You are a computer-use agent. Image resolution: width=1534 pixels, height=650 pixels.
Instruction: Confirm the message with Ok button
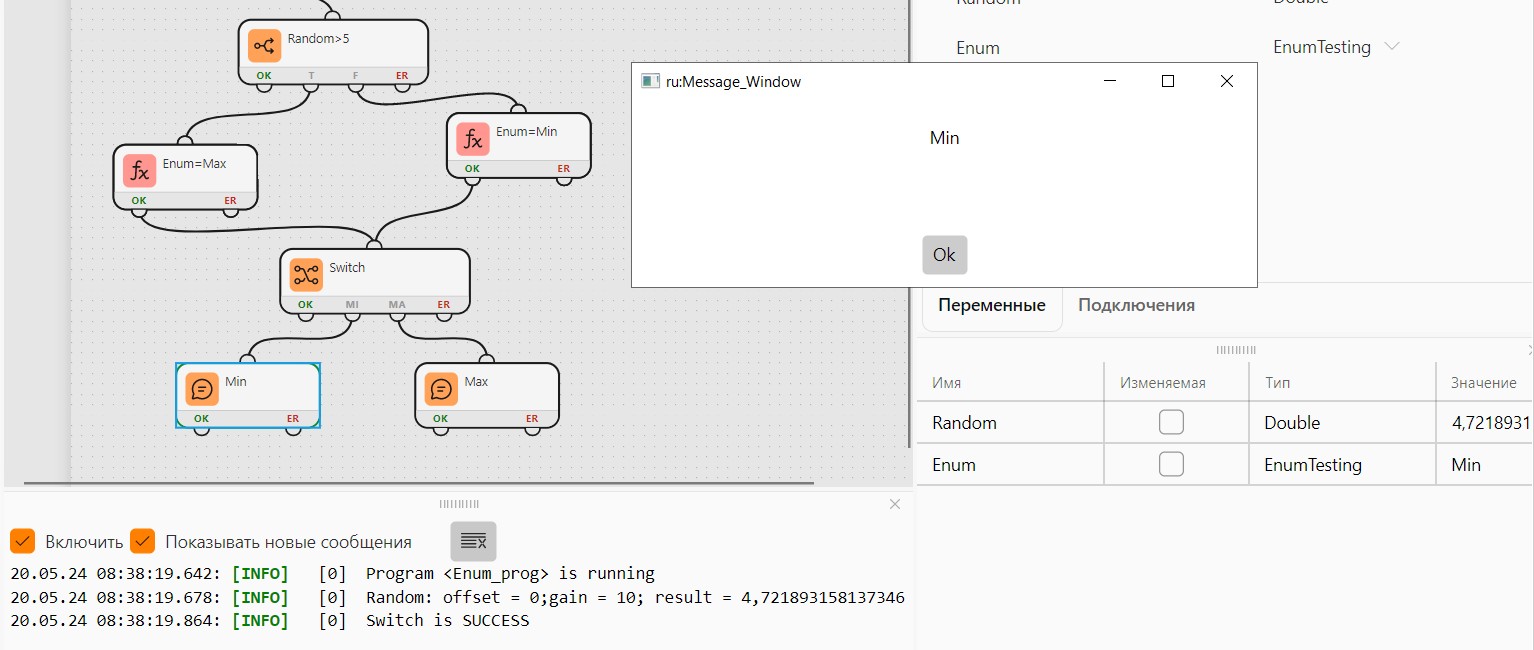[x=945, y=255]
